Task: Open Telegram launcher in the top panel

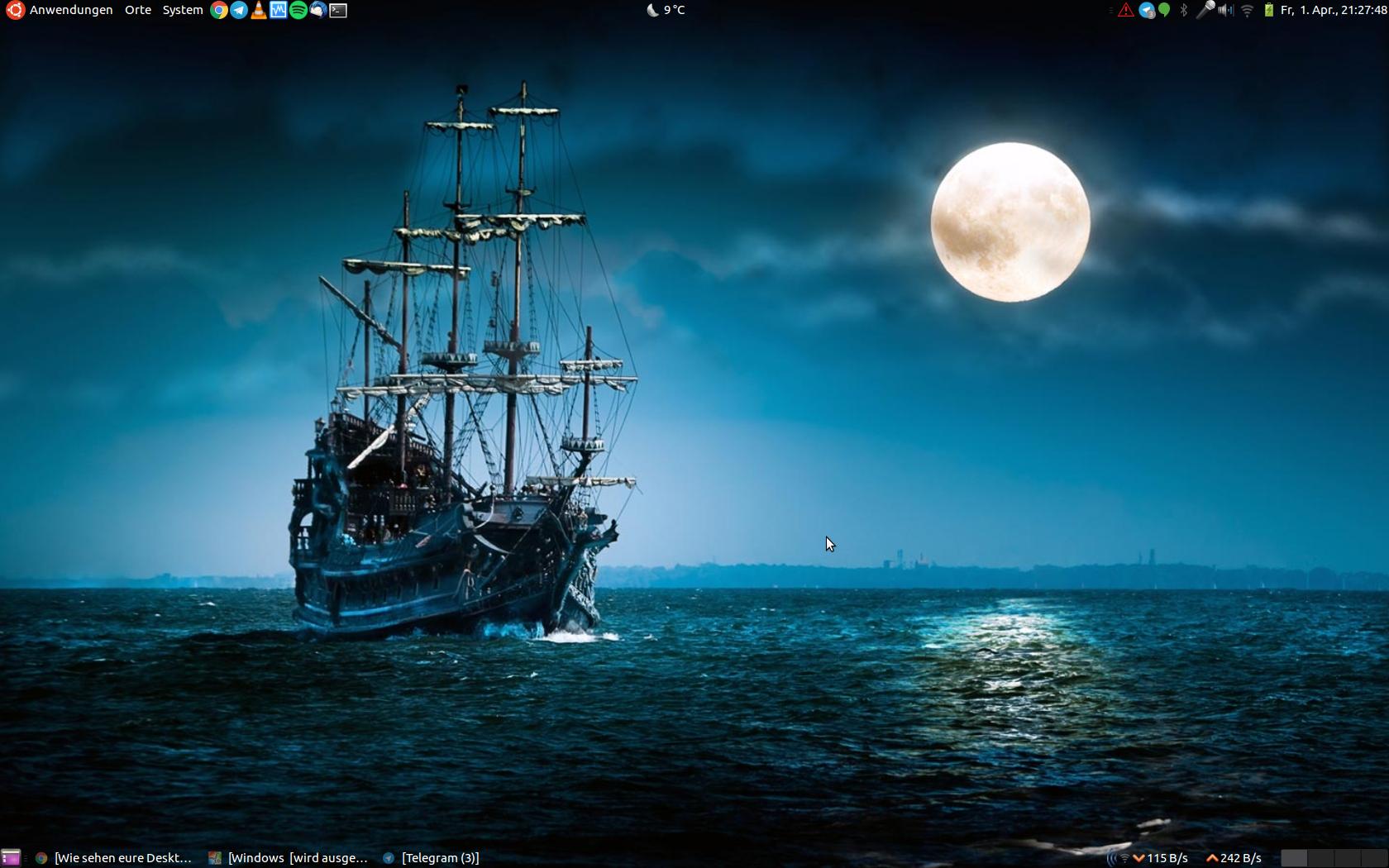Action: pos(239,10)
